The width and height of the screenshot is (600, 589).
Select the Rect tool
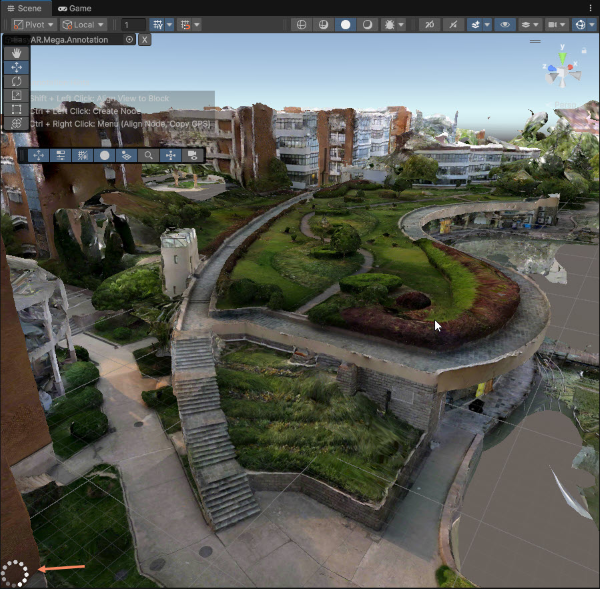coord(15,109)
